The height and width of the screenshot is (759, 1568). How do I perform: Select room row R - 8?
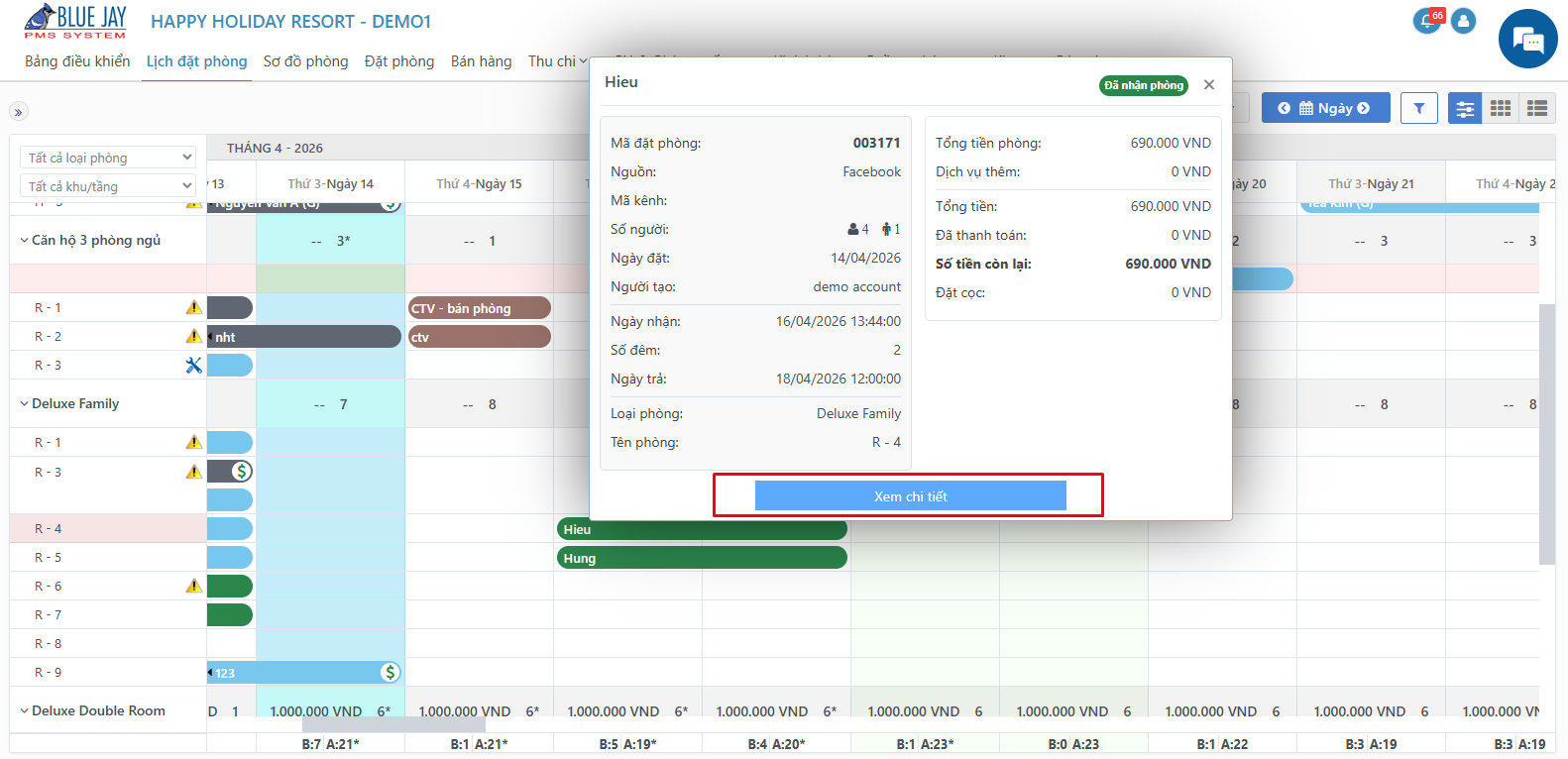click(107, 643)
